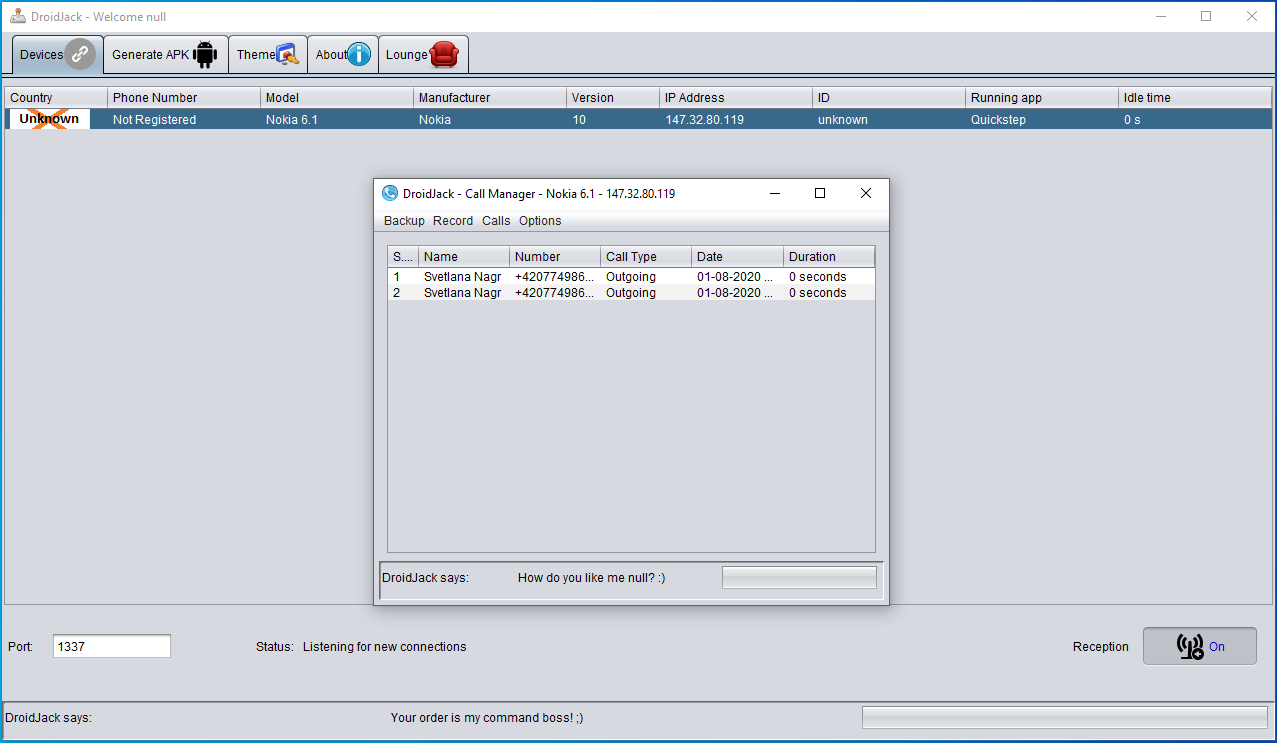The image size is (1277, 743).
Task: Click the DroidJack title bar app icon
Action: (x=17, y=16)
